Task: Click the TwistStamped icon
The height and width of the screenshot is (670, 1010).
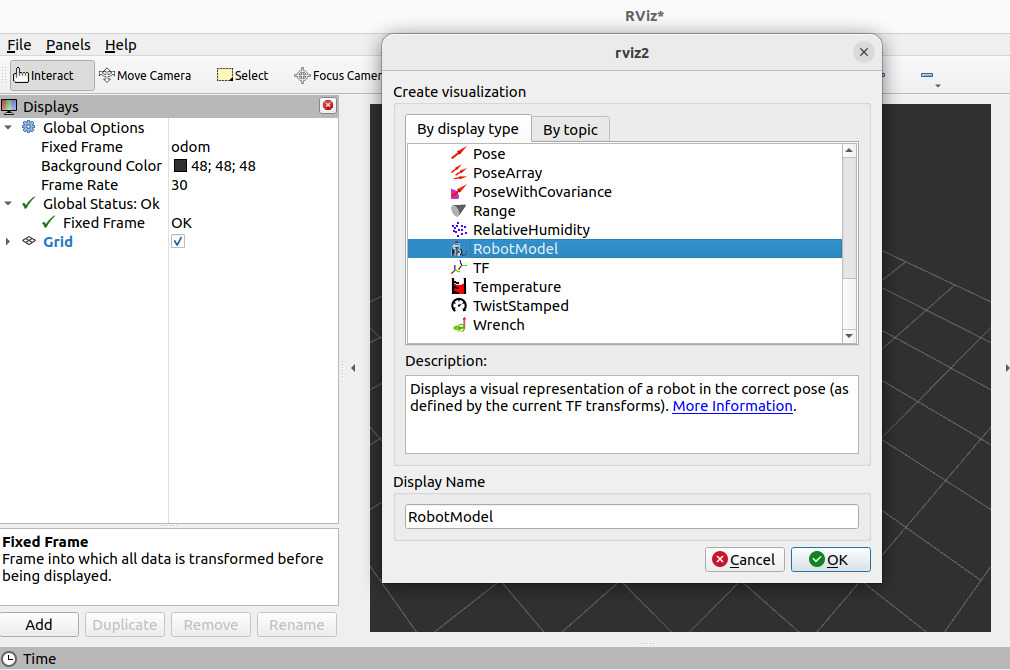Action: click(458, 305)
